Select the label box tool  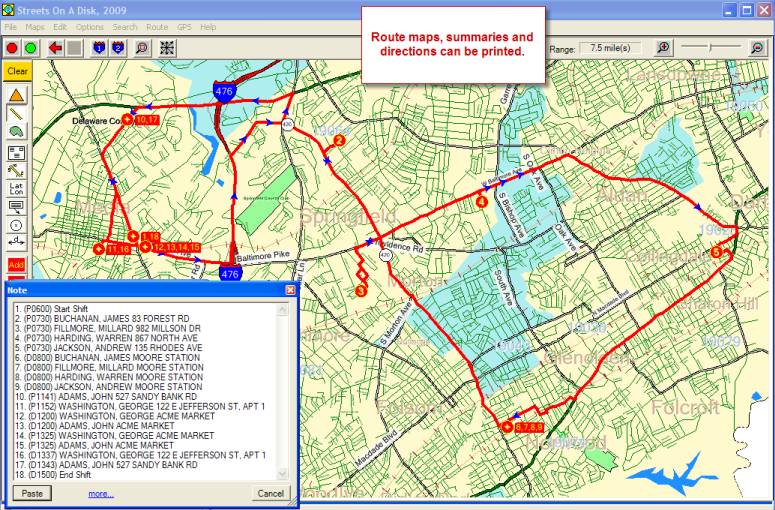[x=17, y=153]
